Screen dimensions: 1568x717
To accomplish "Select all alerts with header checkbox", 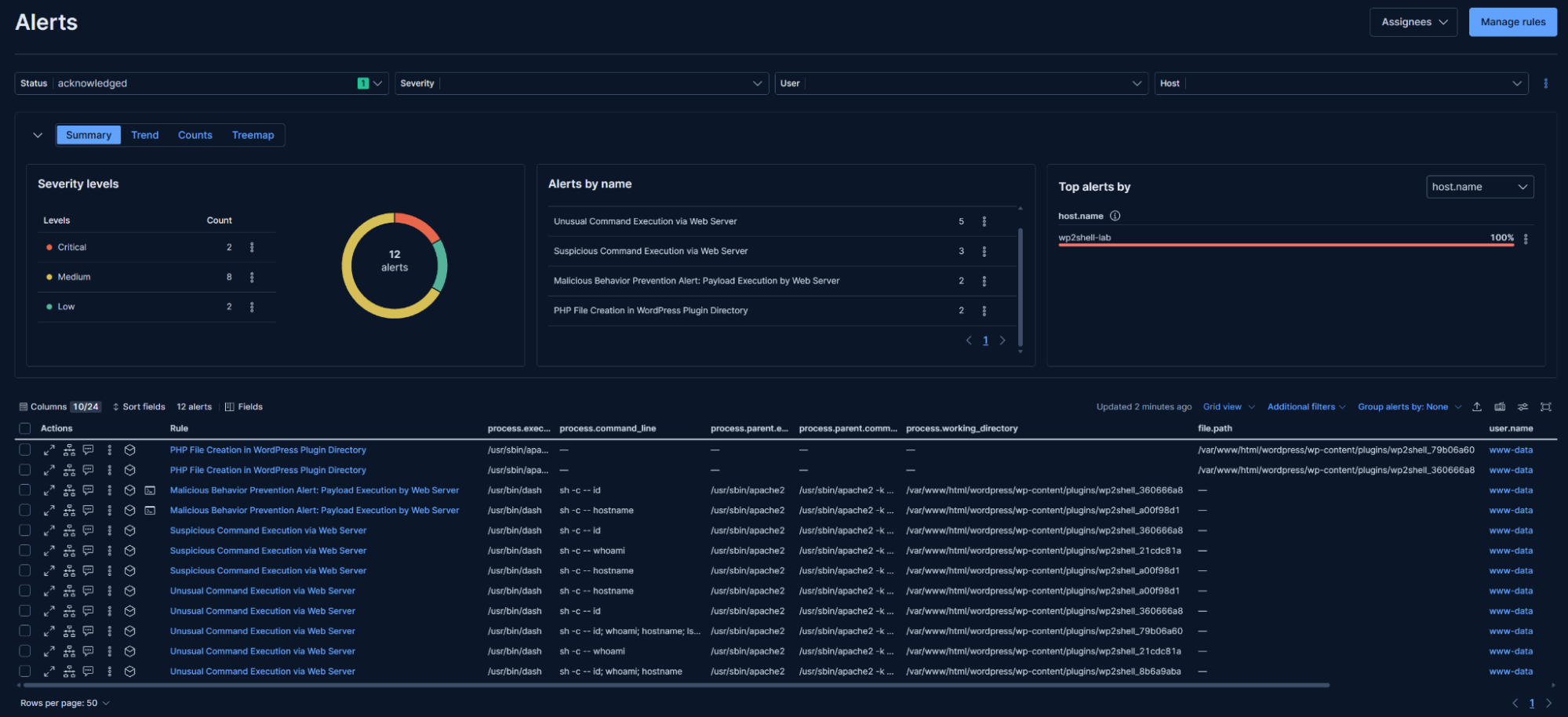I will coord(25,428).
